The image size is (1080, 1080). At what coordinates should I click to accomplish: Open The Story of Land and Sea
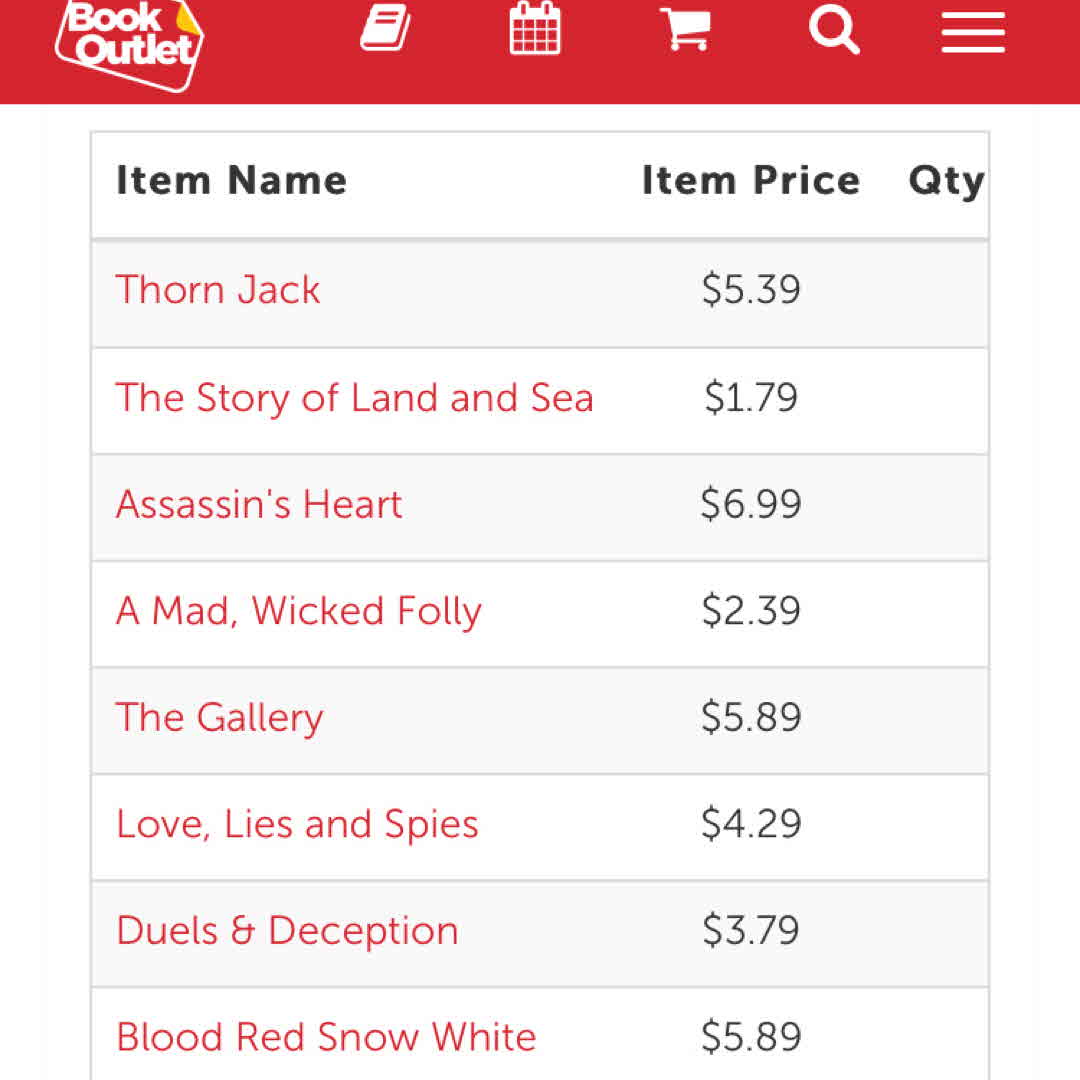tap(355, 398)
